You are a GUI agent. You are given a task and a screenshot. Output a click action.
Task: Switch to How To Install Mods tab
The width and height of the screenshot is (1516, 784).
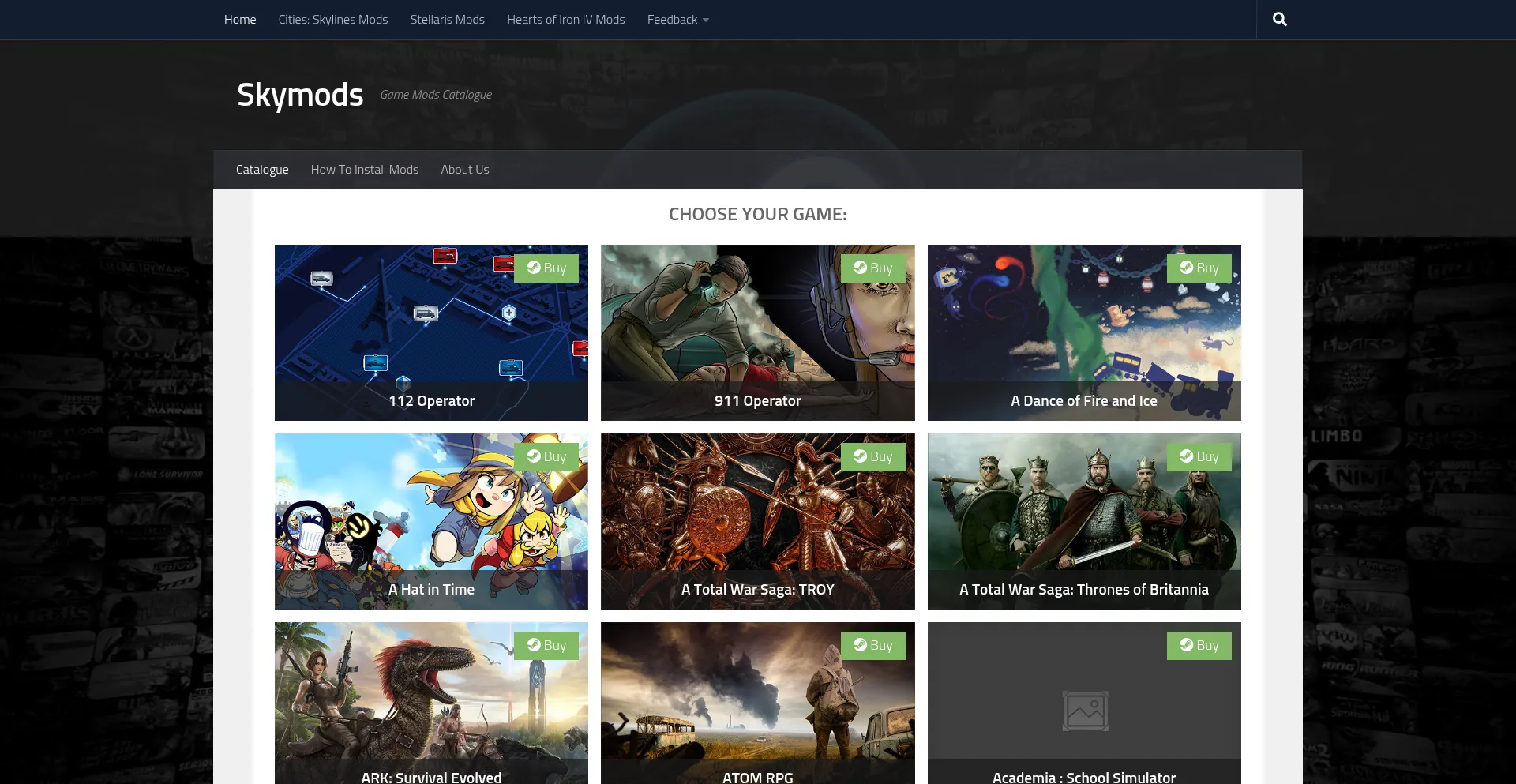pos(364,170)
